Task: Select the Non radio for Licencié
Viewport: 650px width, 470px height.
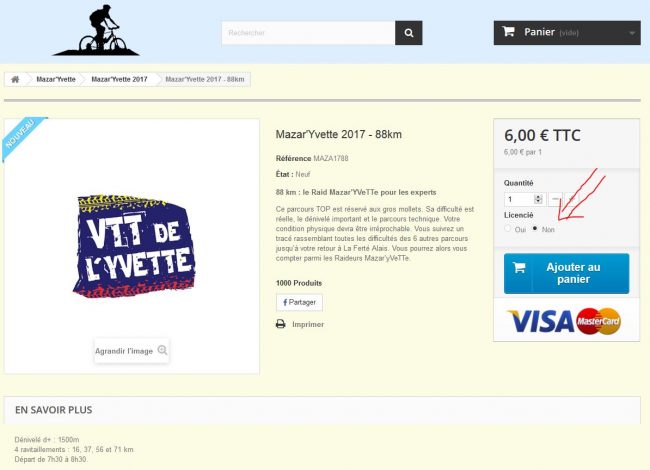Action: pos(535,229)
